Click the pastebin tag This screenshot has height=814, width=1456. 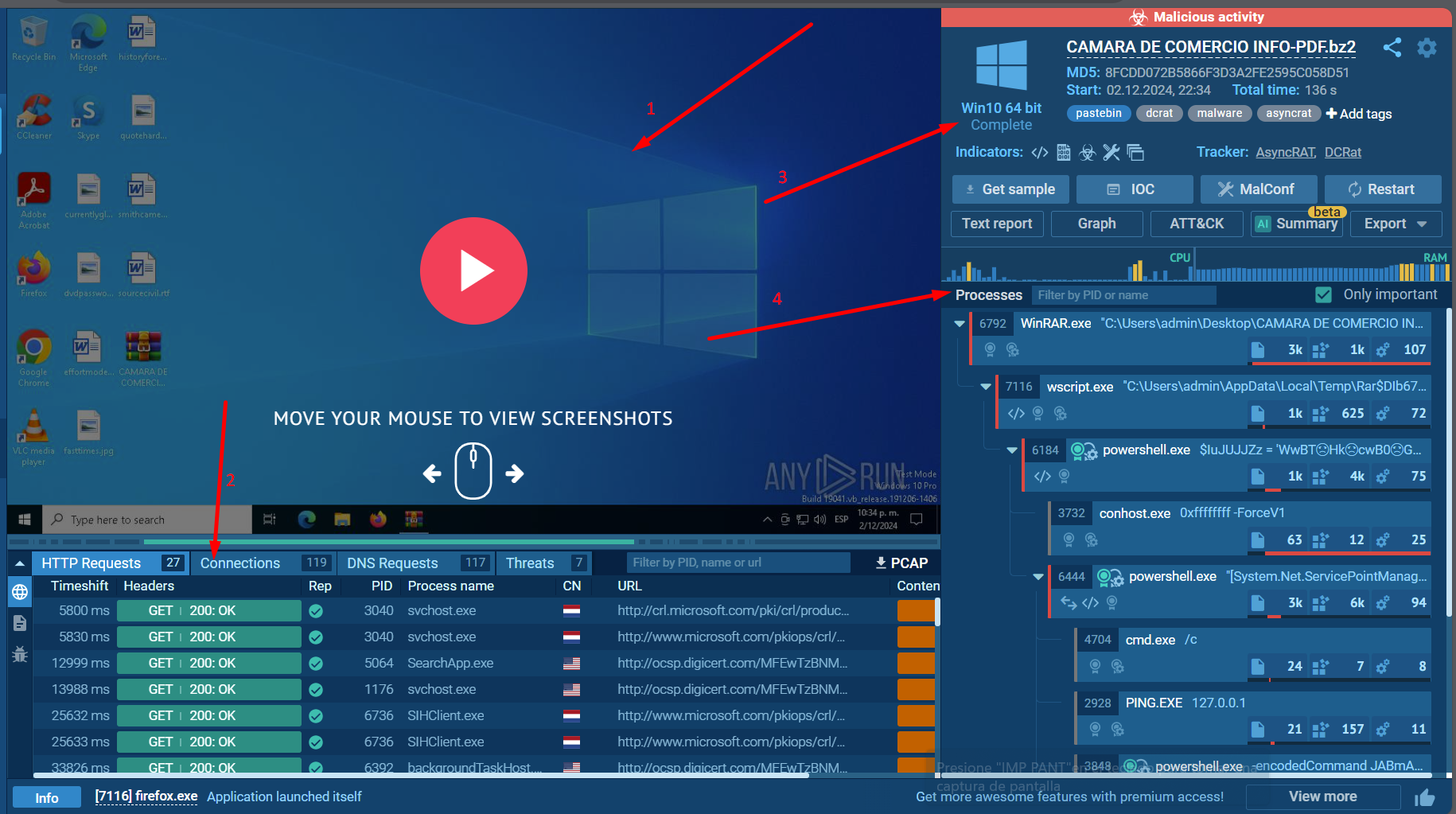(x=1098, y=113)
